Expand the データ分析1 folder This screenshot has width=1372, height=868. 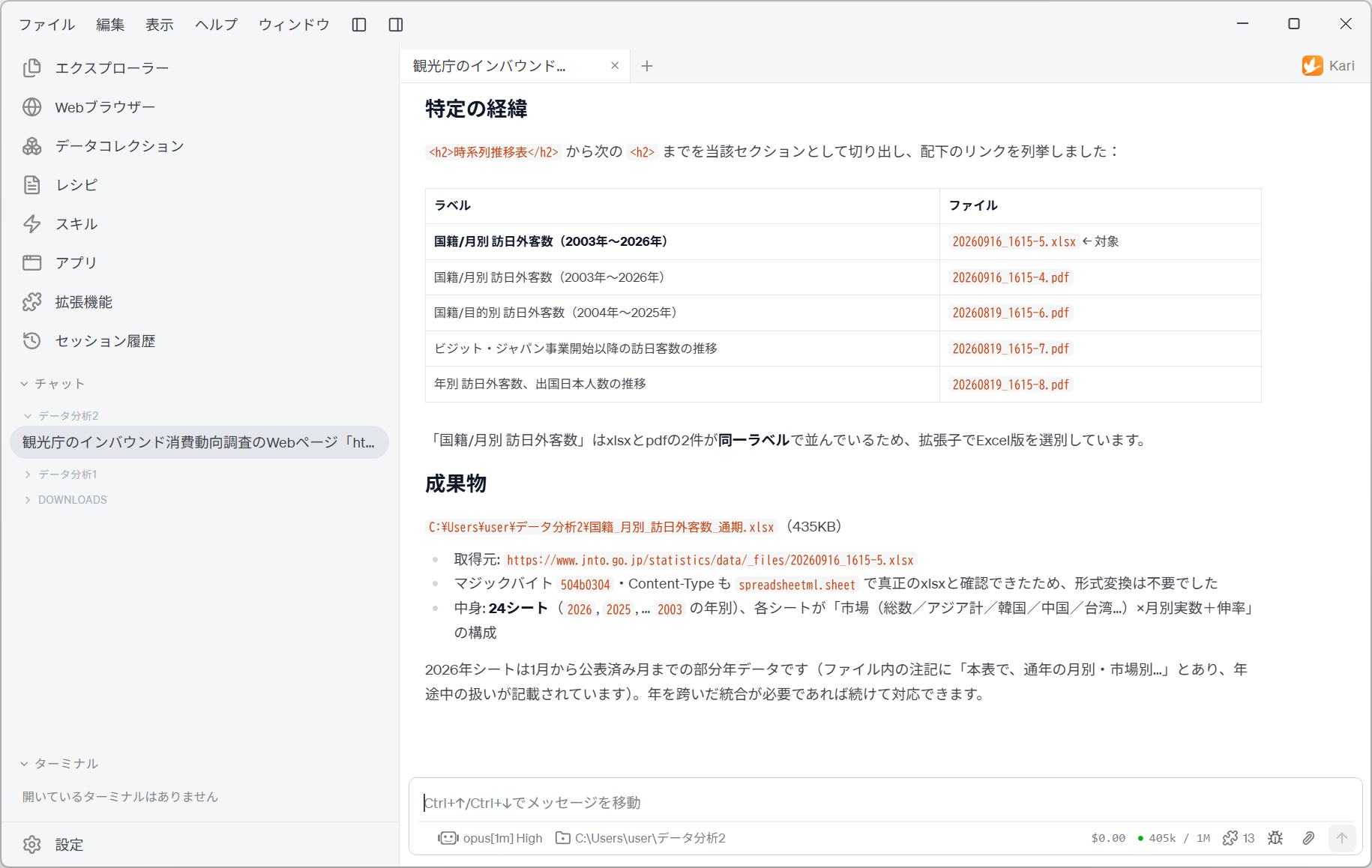pyautogui.click(x=61, y=474)
